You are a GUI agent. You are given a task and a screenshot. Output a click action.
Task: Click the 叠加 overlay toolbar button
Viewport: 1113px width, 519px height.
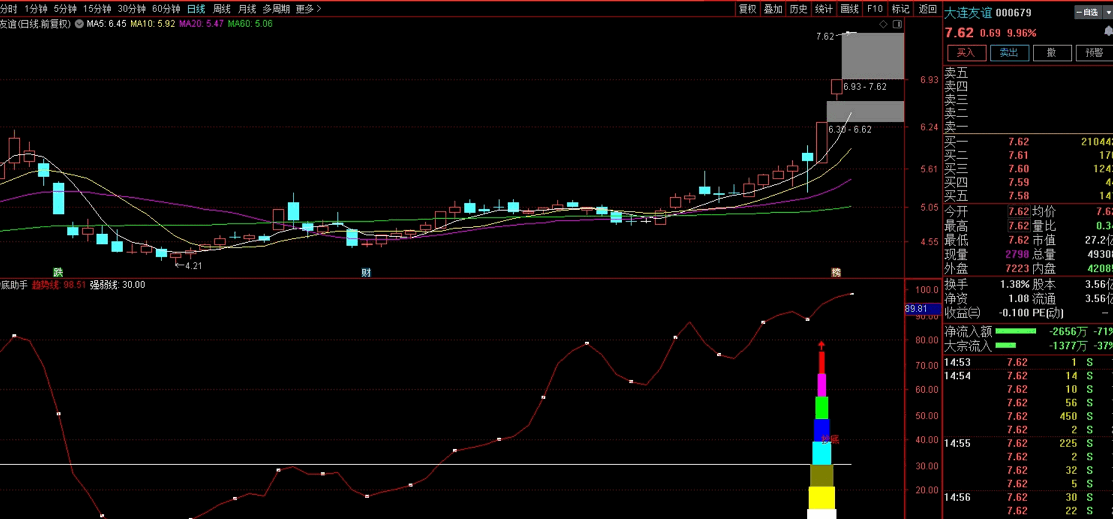click(773, 9)
